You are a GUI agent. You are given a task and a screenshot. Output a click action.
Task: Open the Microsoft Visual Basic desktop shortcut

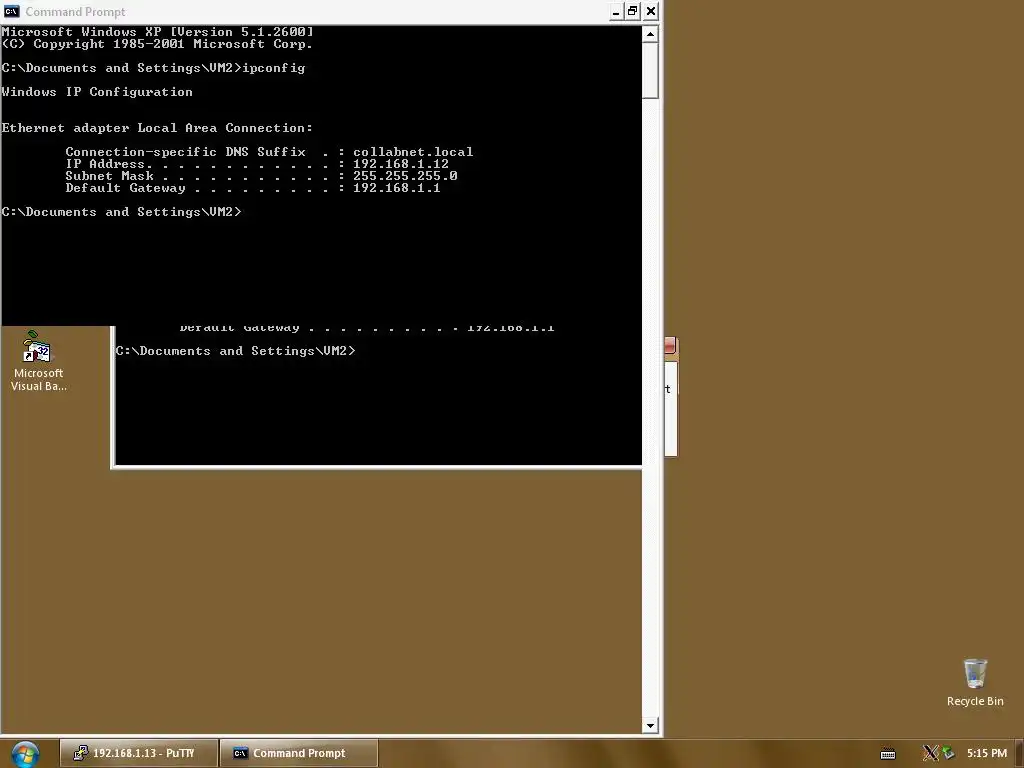click(38, 361)
